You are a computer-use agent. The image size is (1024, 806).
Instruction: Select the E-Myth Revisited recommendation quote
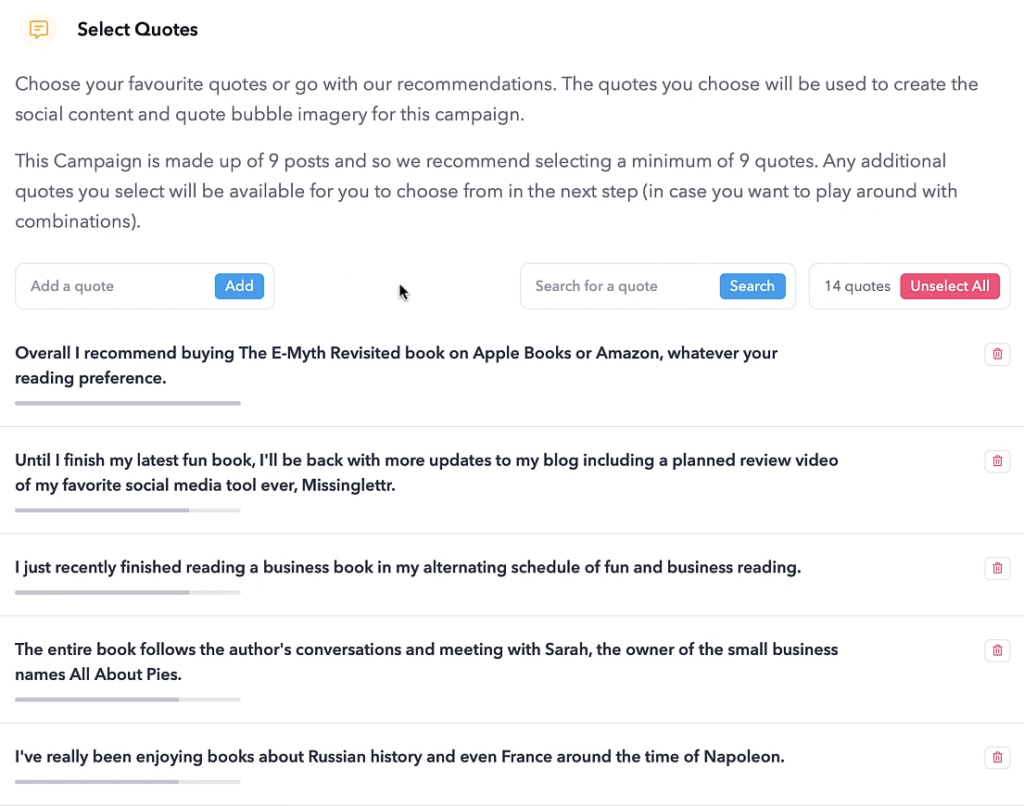pos(396,365)
